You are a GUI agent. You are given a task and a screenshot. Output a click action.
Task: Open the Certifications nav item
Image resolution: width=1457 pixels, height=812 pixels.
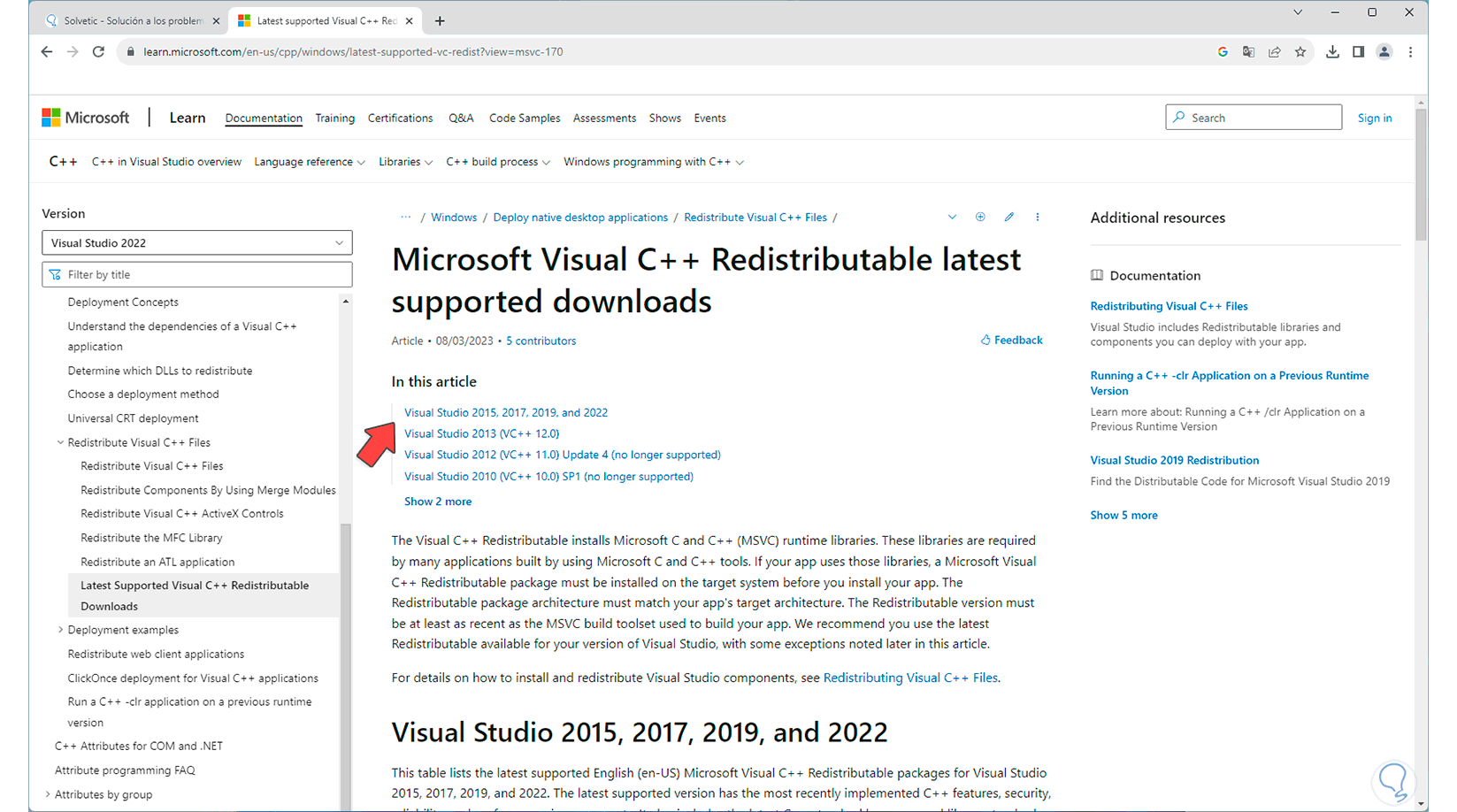(400, 118)
